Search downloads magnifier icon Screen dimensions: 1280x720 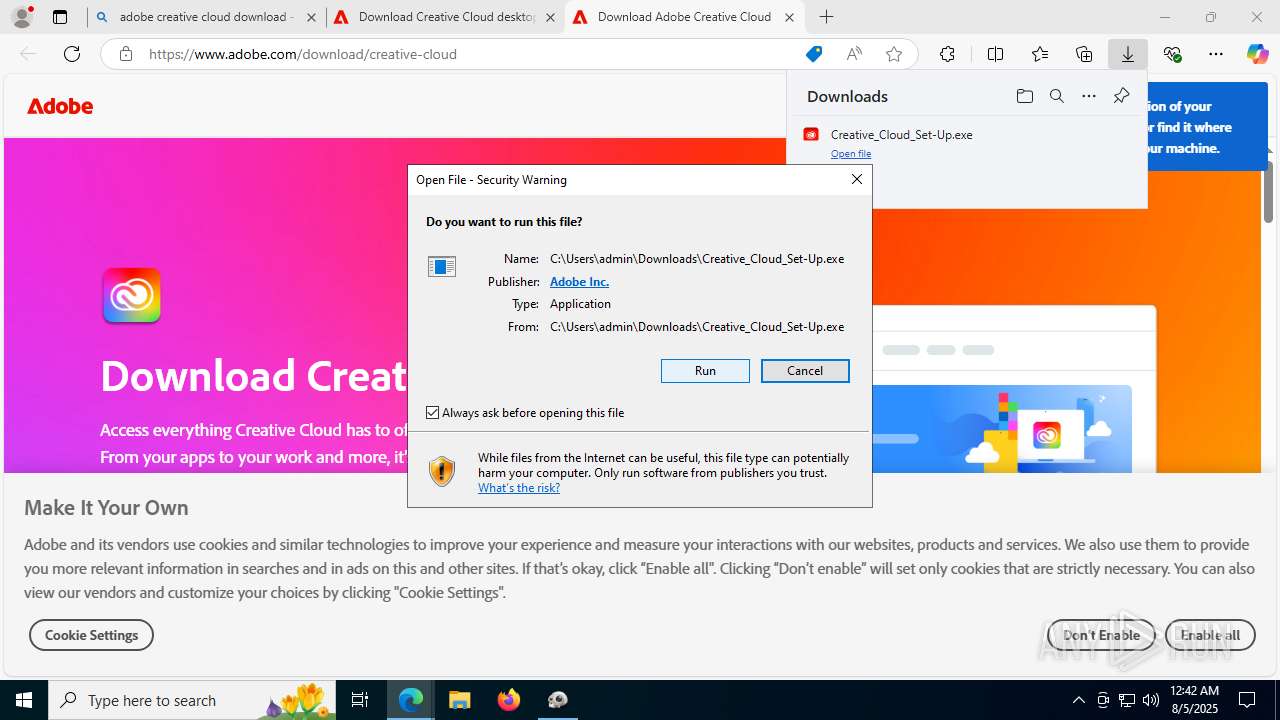click(1057, 96)
